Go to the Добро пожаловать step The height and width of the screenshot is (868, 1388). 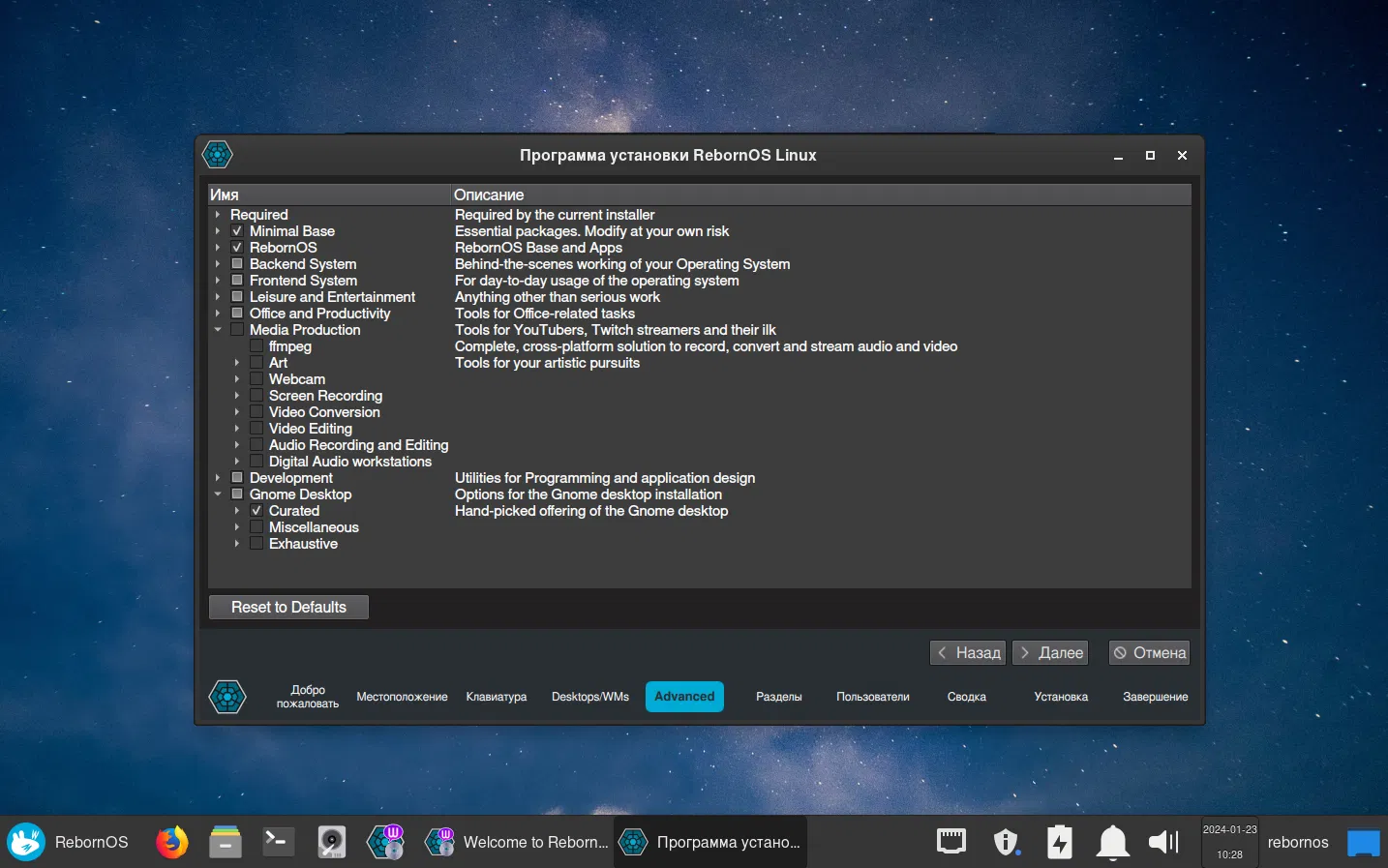click(308, 697)
